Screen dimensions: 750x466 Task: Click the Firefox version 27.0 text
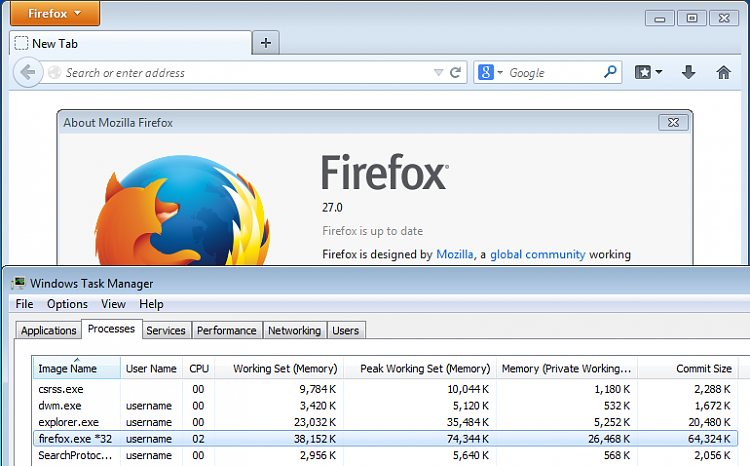[x=332, y=208]
